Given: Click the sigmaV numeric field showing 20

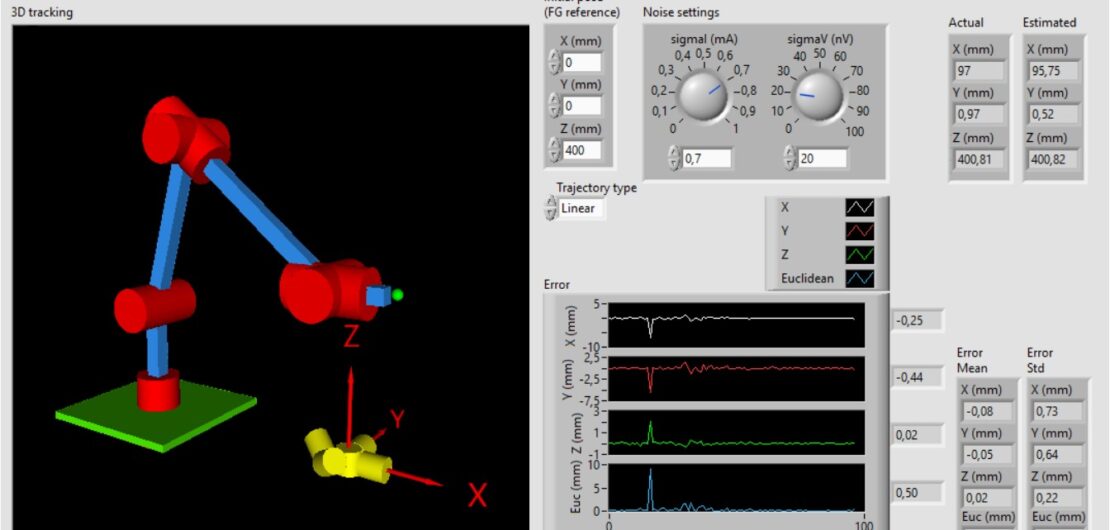Looking at the screenshot, I should [x=822, y=159].
